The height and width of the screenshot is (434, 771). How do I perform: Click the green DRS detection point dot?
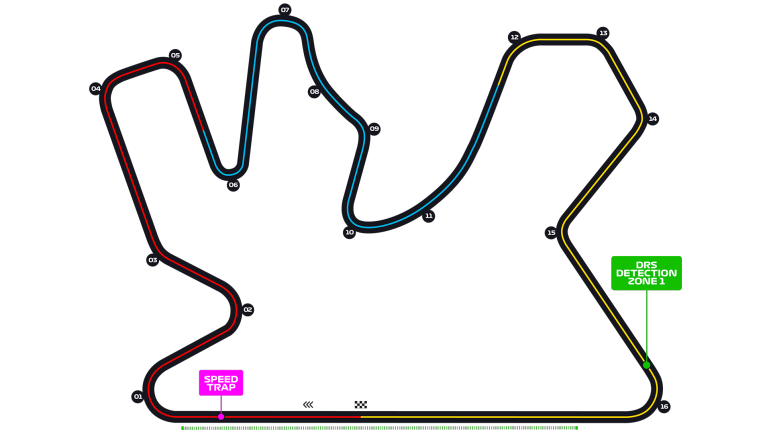click(x=647, y=365)
